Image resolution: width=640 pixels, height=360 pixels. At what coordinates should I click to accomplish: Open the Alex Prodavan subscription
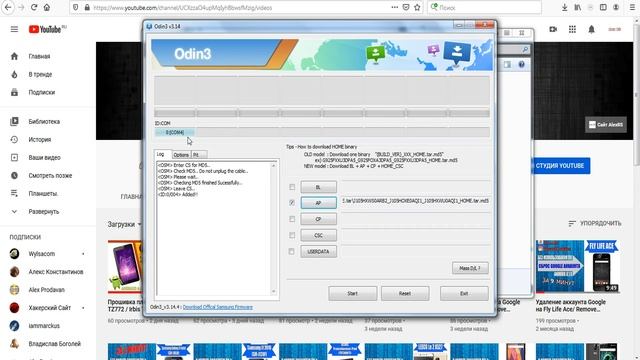pyautogui.click(x=48, y=290)
